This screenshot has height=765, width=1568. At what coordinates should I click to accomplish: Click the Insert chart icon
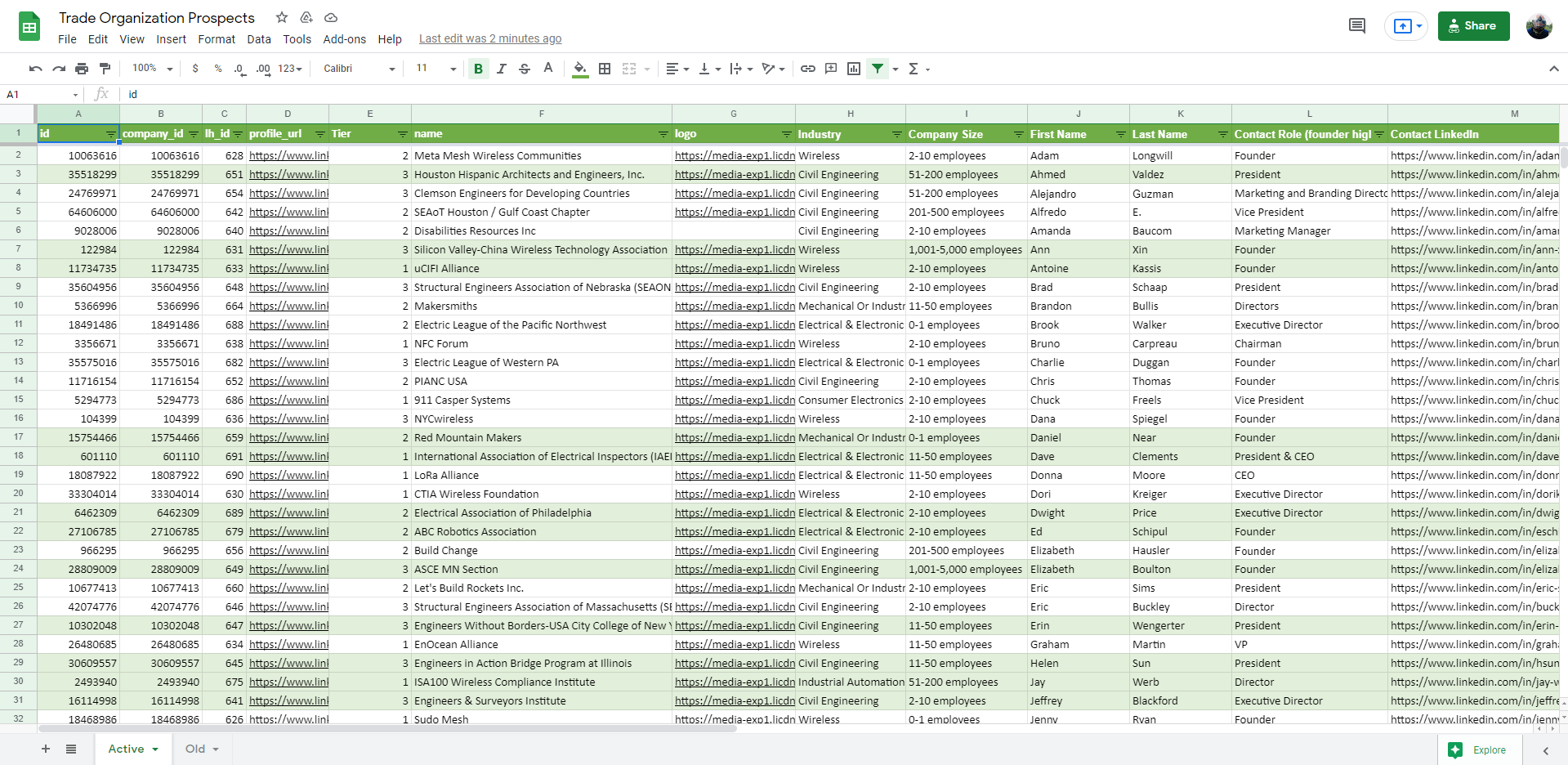point(854,69)
